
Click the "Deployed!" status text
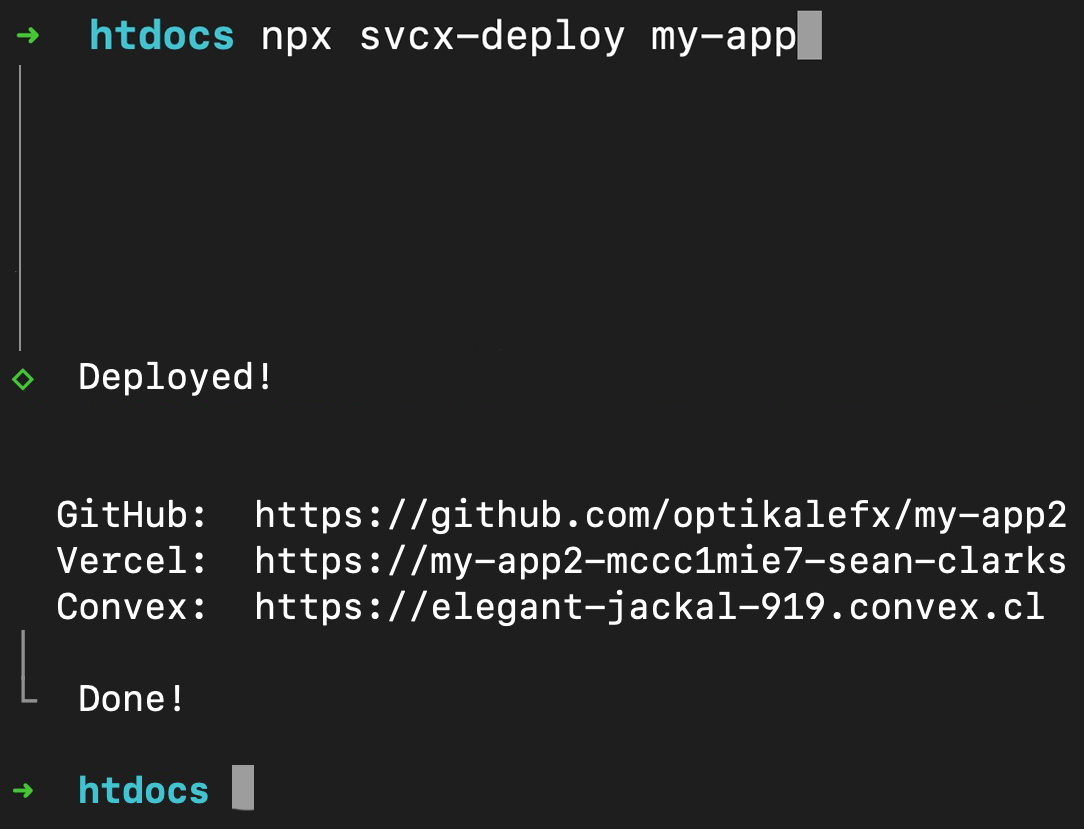176,378
